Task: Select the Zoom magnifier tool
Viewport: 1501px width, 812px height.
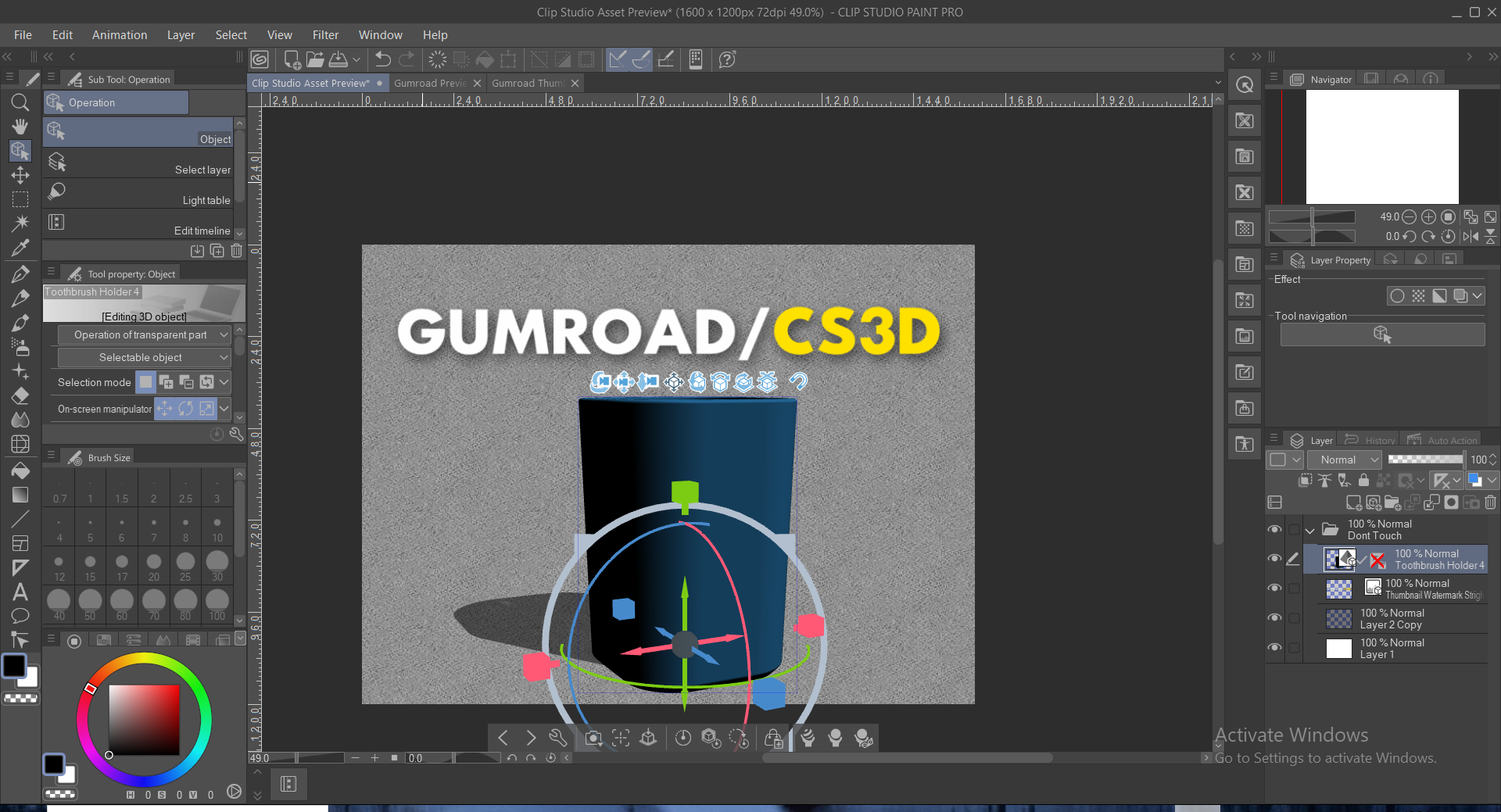Action: [x=20, y=102]
